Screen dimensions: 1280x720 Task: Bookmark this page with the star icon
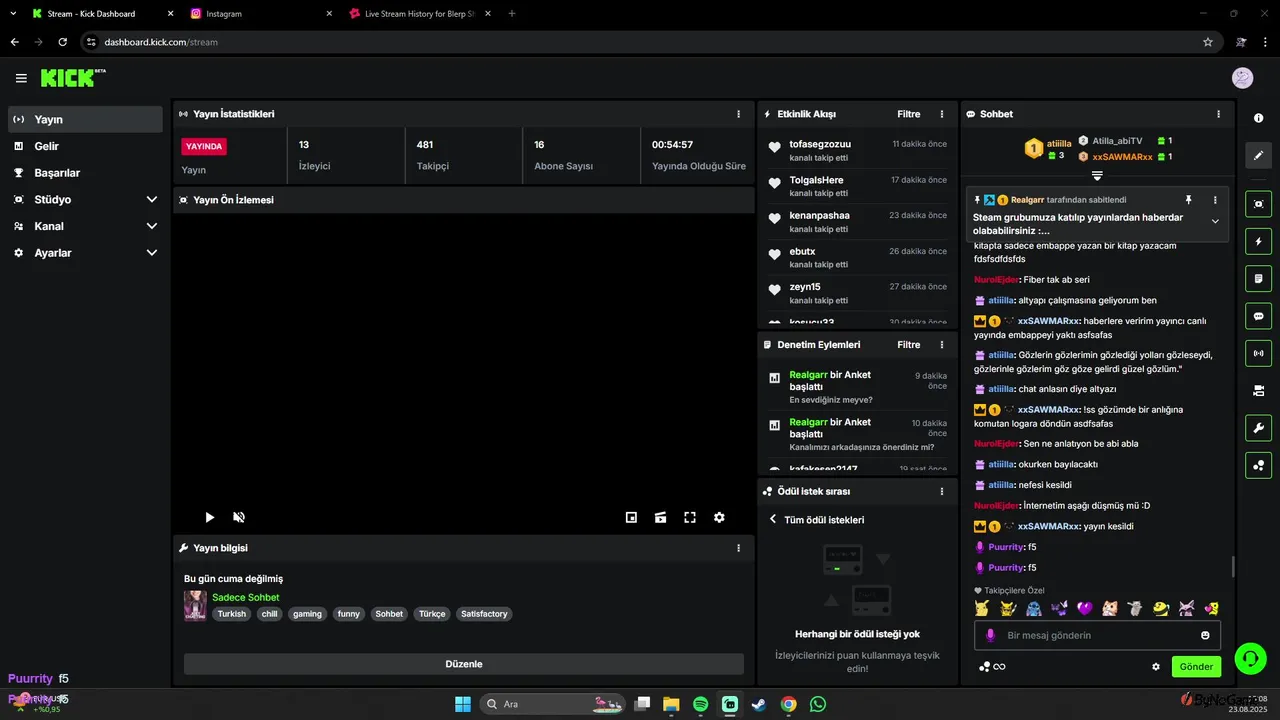tap(1207, 42)
